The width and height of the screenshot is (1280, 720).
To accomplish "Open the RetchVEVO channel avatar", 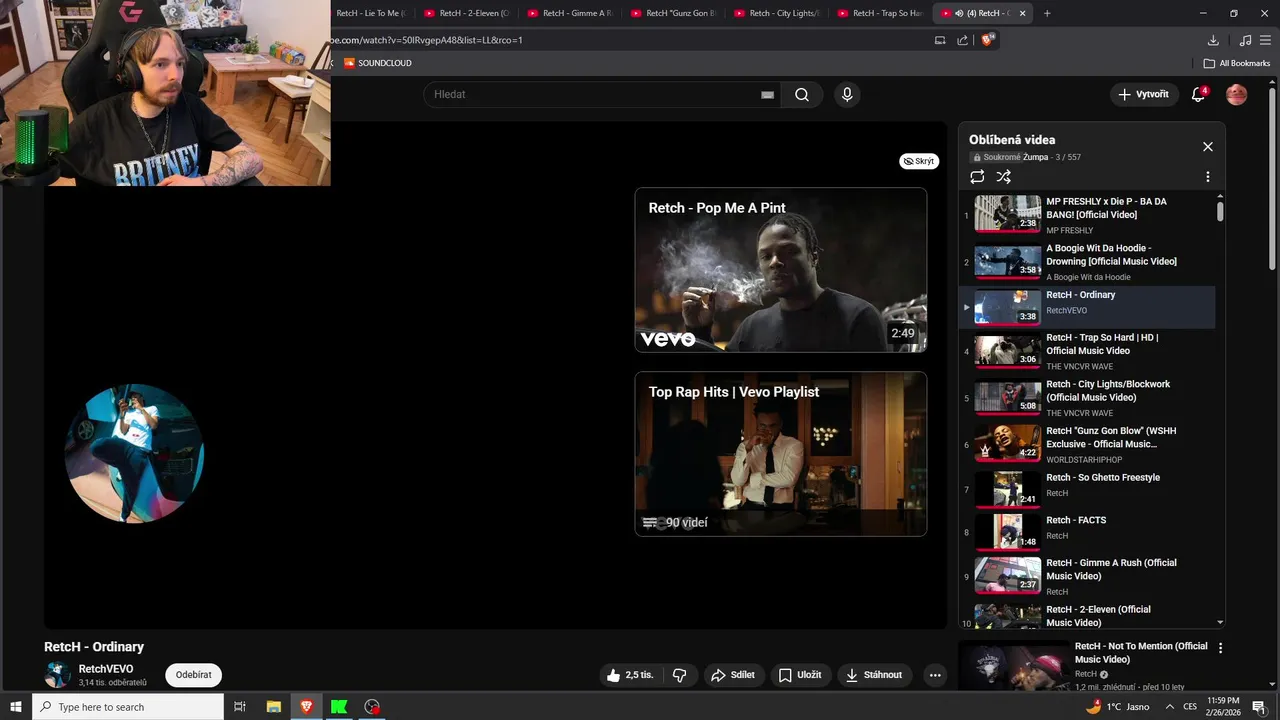I will pos(57,675).
